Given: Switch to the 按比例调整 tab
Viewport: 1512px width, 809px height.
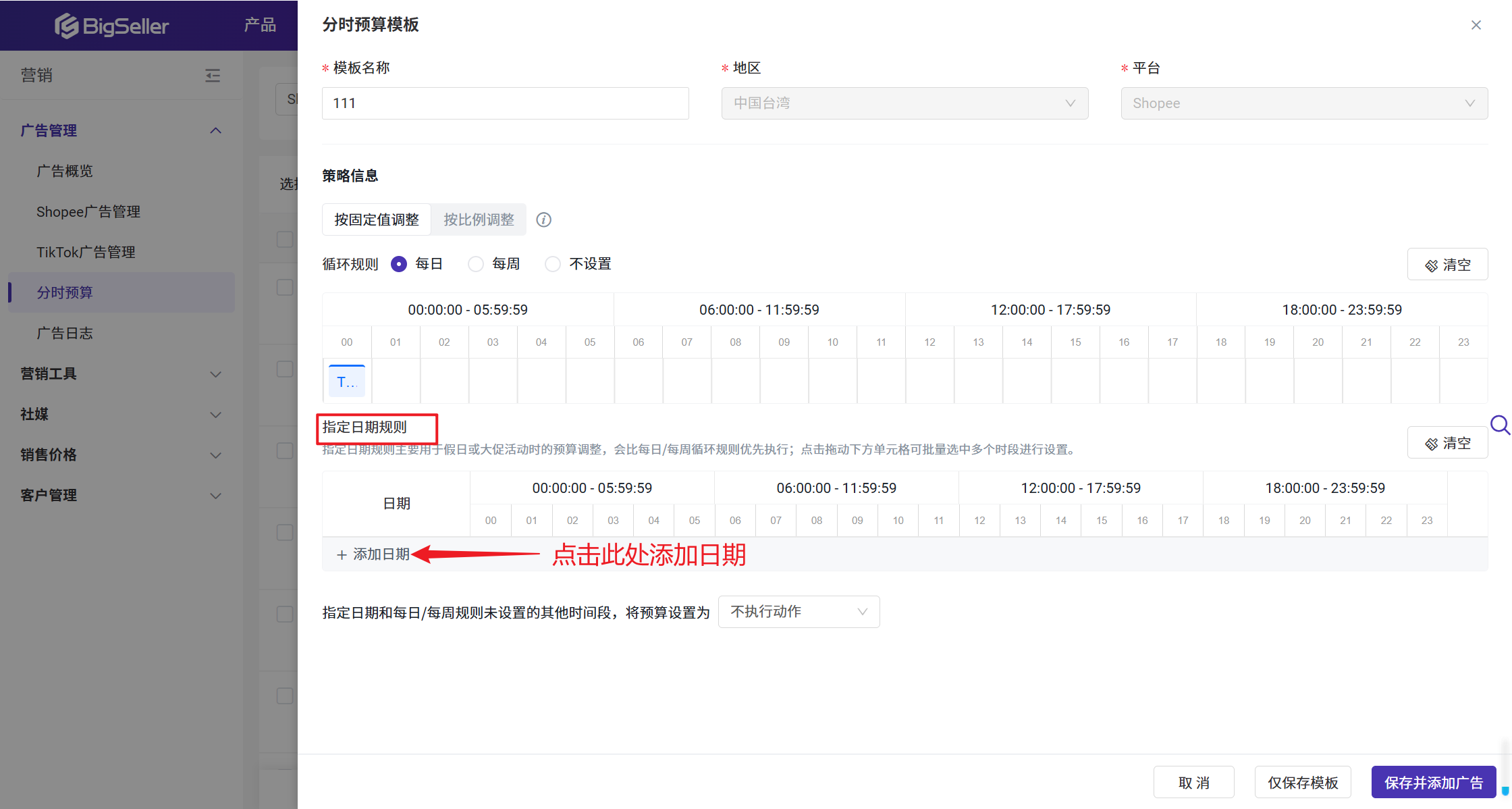Looking at the screenshot, I should tap(479, 219).
